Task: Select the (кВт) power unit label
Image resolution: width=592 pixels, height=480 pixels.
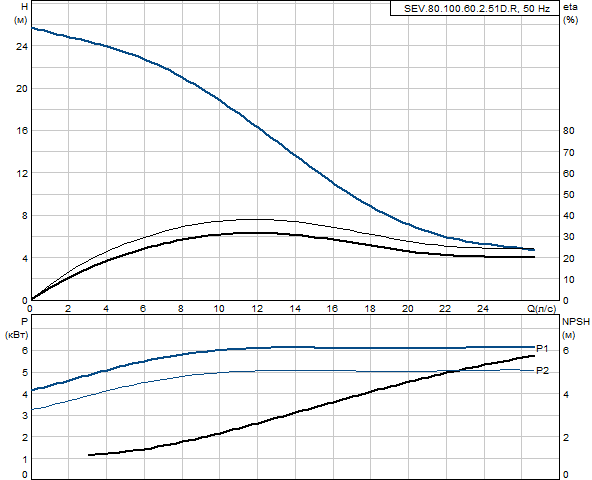Action: point(17,335)
